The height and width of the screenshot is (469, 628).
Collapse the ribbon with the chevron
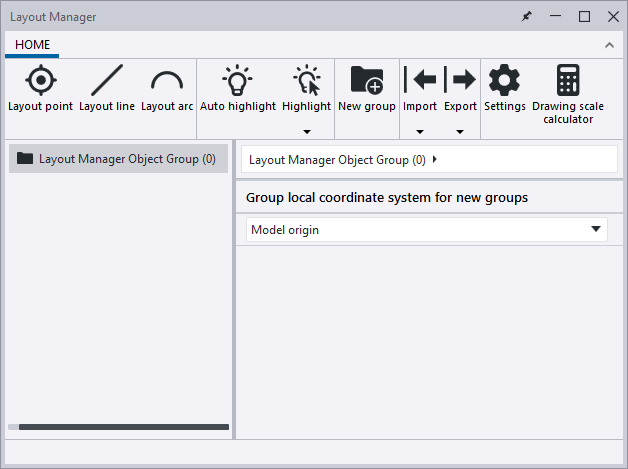609,45
